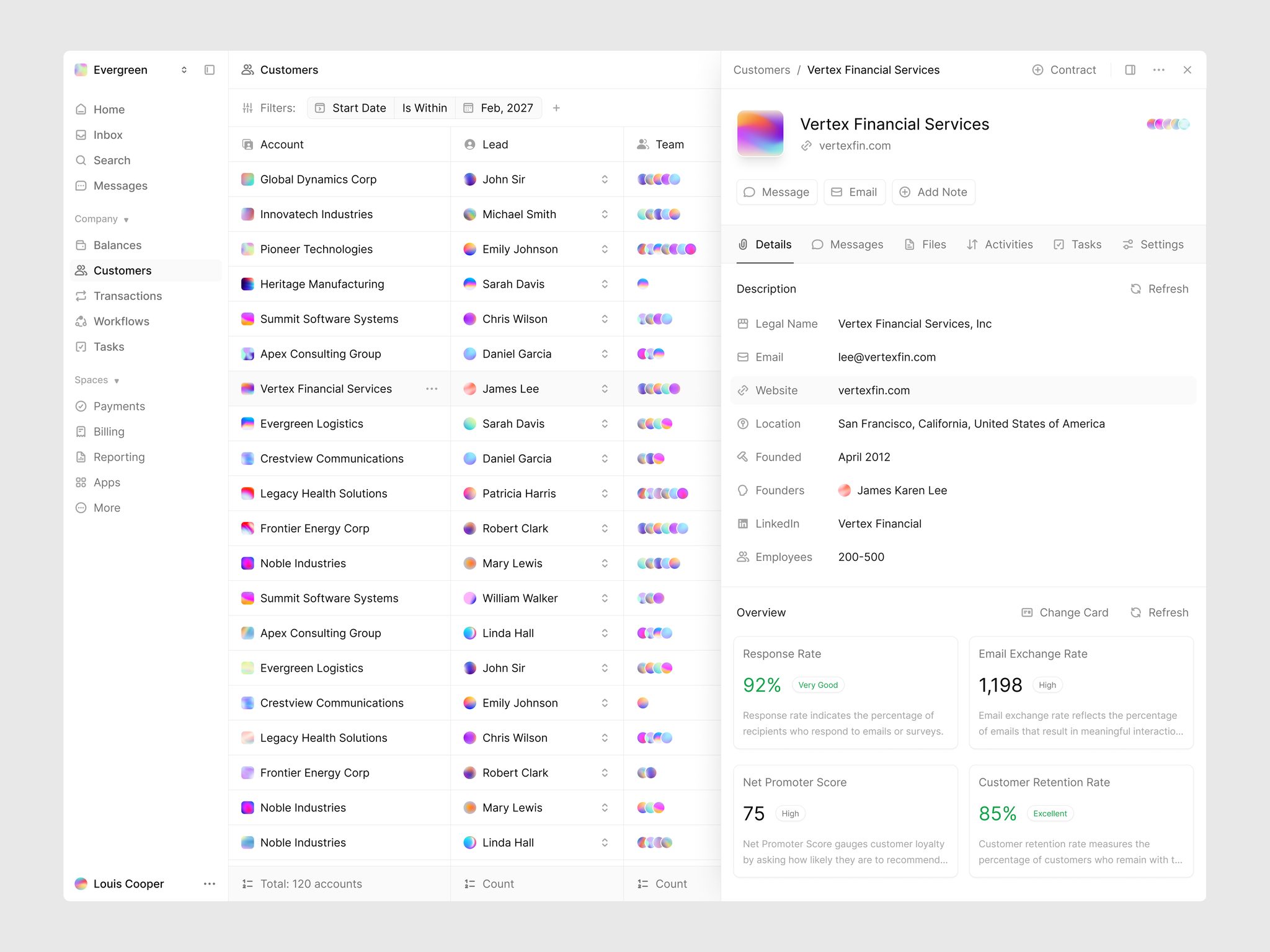This screenshot has height=952, width=1270.
Task: Open the Customer Retention Rate card
Action: pos(1081,821)
